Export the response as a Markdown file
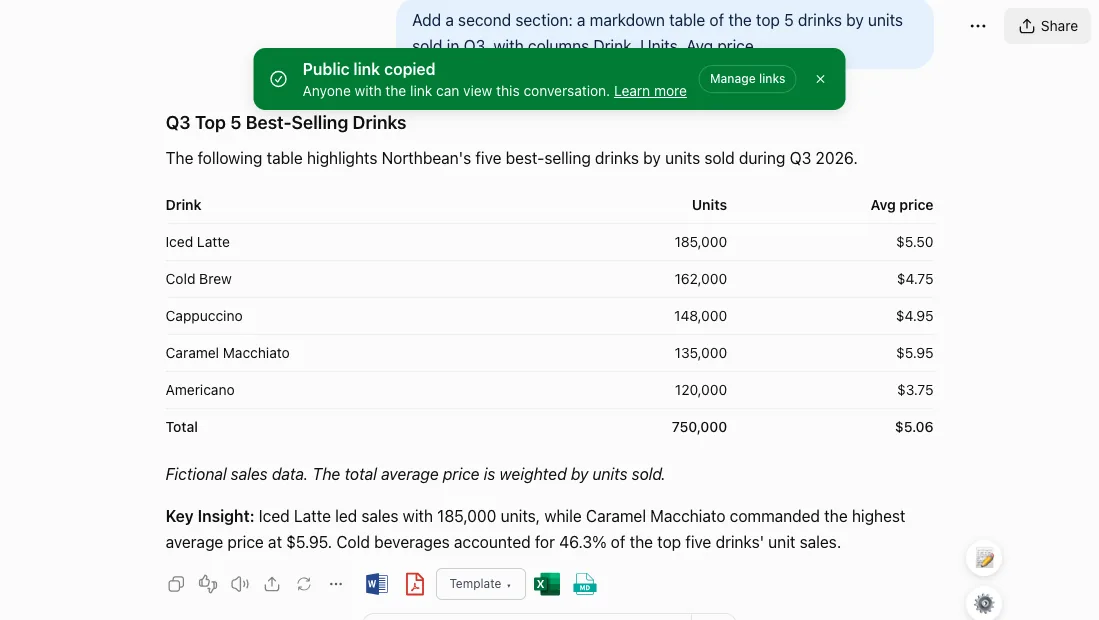Viewport: 1099px width, 620px height. 585,584
